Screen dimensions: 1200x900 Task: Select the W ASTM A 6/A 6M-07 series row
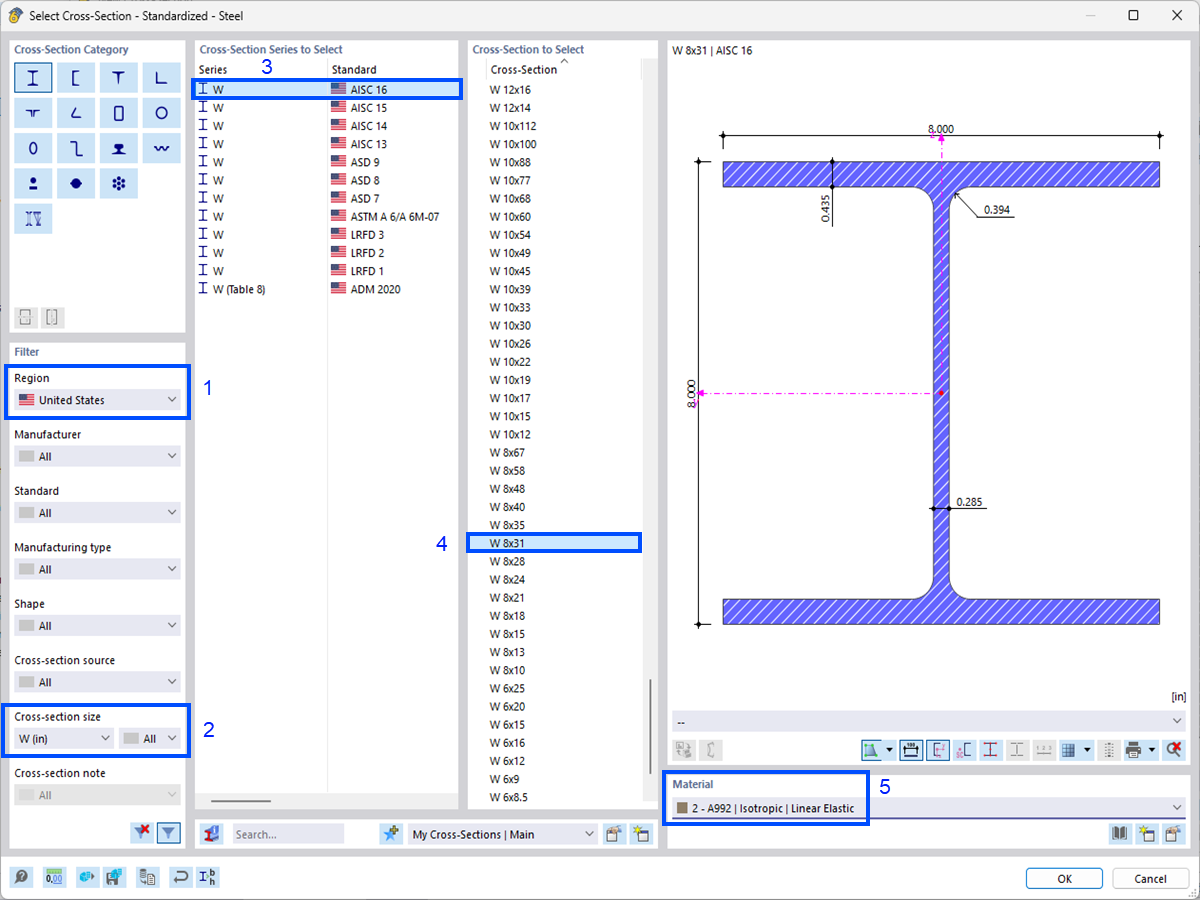pyautogui.click(x=327, y=216)
